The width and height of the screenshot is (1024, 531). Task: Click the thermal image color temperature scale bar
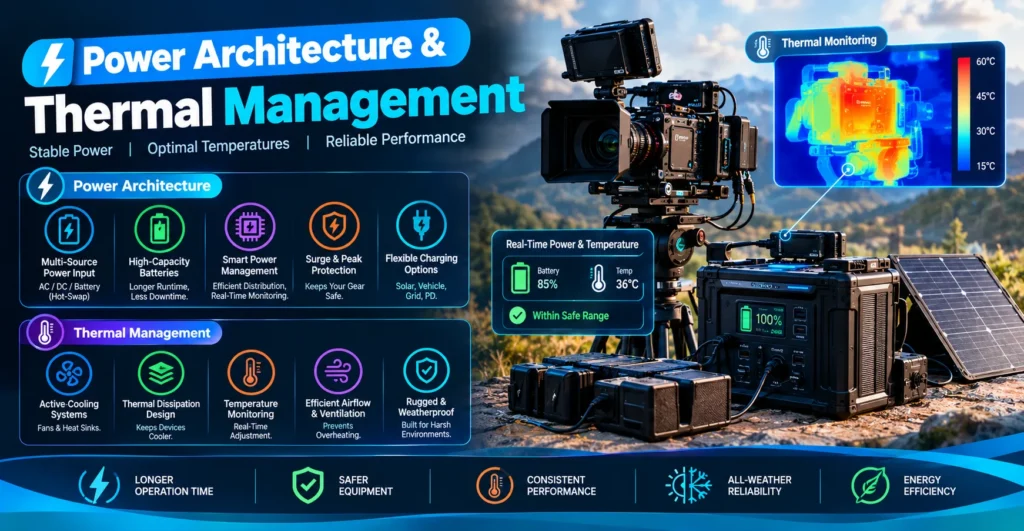(963, 114)
